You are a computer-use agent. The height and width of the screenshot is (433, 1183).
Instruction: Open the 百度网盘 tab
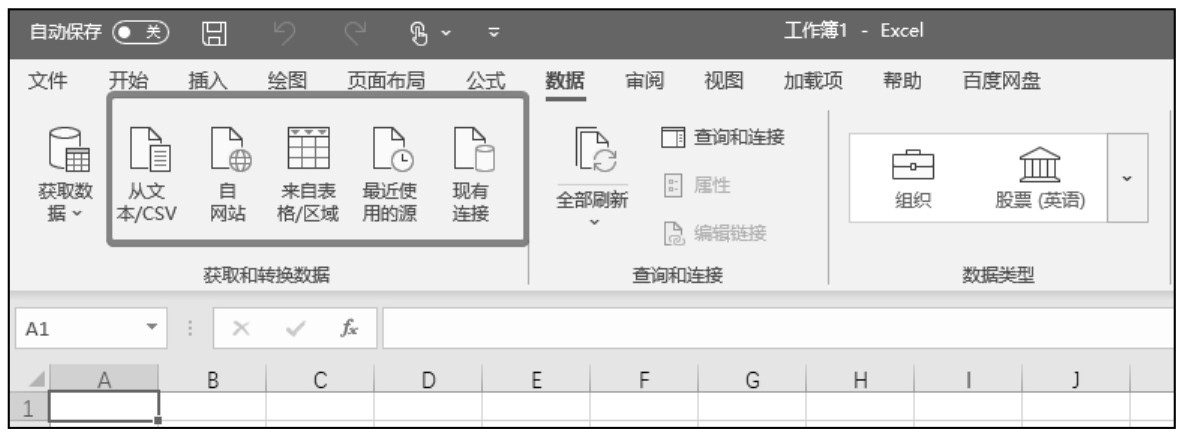point(1002,81)
